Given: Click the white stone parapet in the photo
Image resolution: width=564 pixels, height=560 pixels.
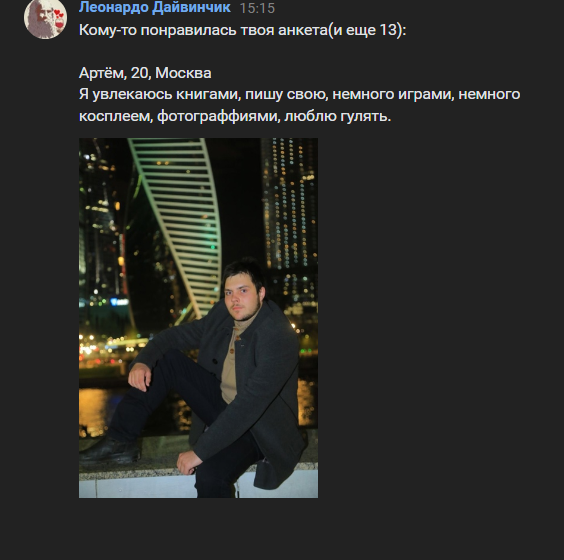Looking at the screenshot, I should 144,484.
